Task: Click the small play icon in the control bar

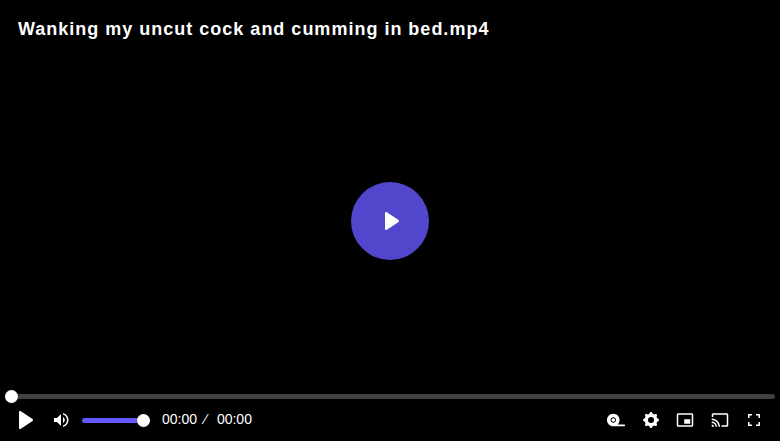Action: point(25,420)
